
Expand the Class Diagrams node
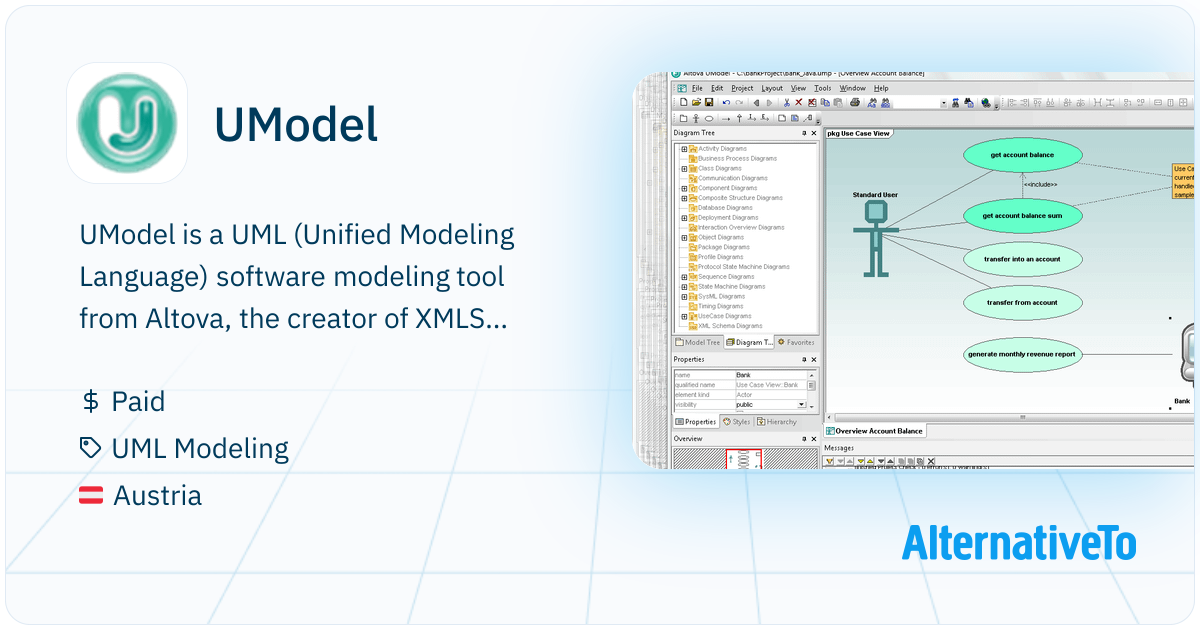tap(684, 168)
